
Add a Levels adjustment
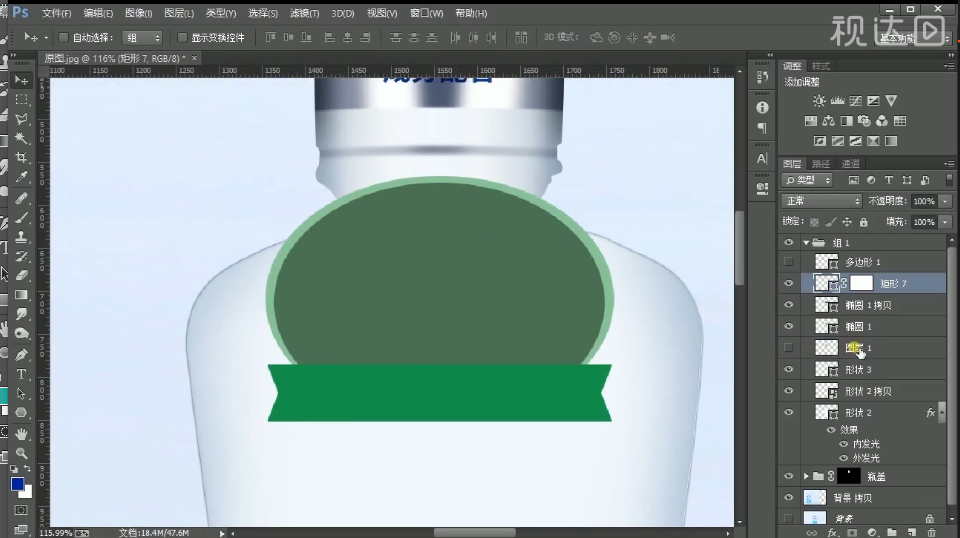click(x=837, y=101)
